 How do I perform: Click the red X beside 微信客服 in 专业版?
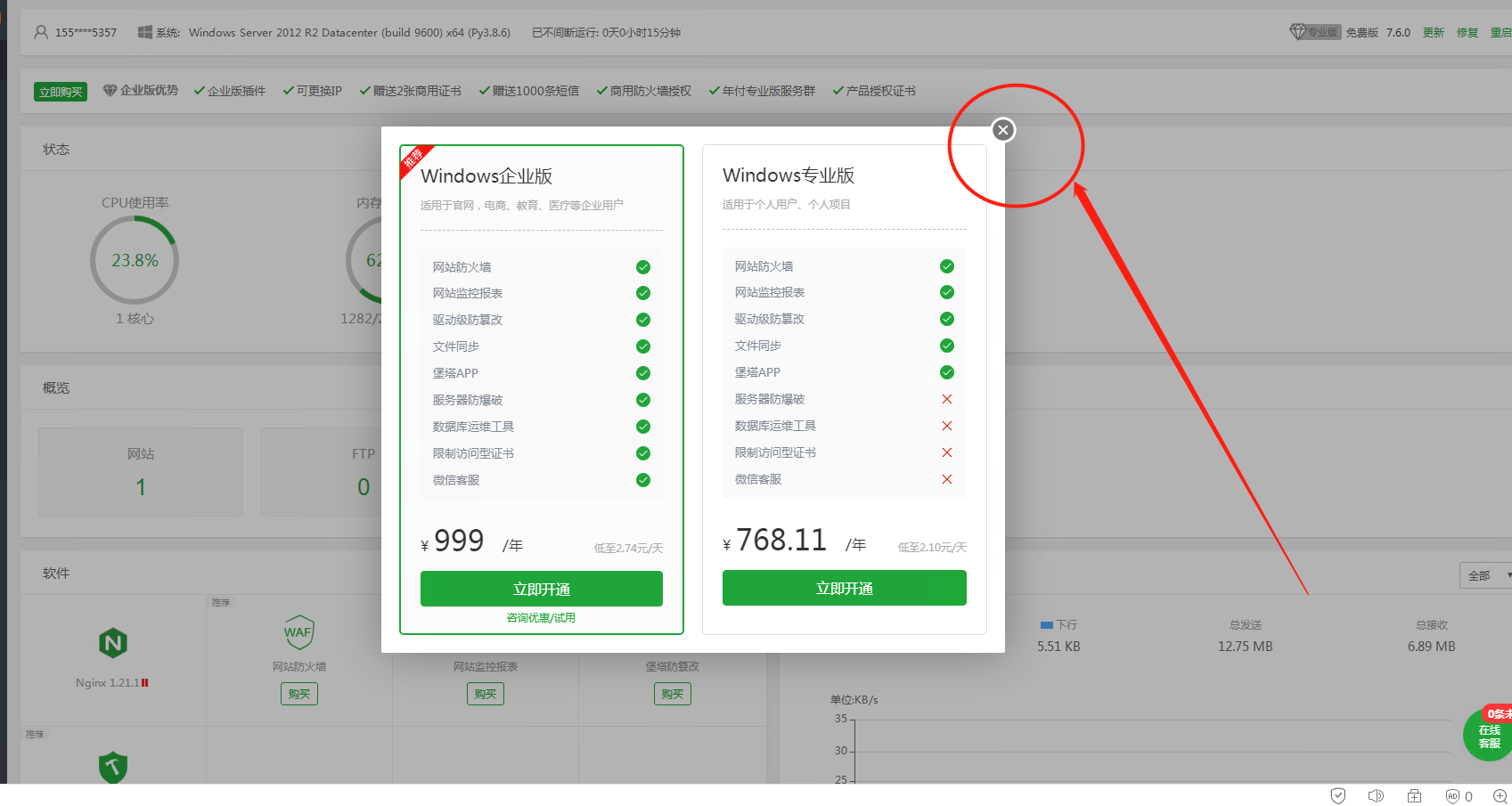[x=947, y=479]
